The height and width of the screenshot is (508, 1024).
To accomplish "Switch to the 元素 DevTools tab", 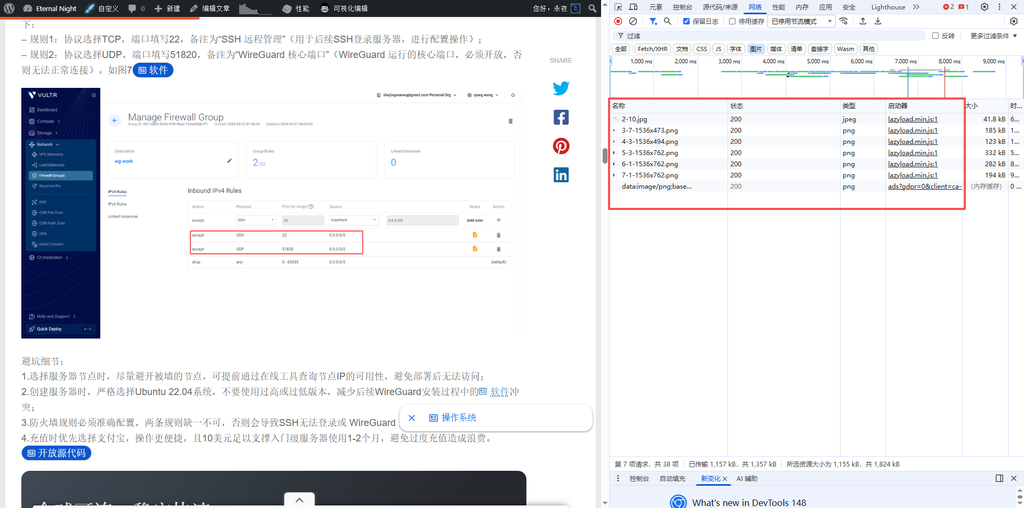I will pyautogui.click(x=656, y=7).
